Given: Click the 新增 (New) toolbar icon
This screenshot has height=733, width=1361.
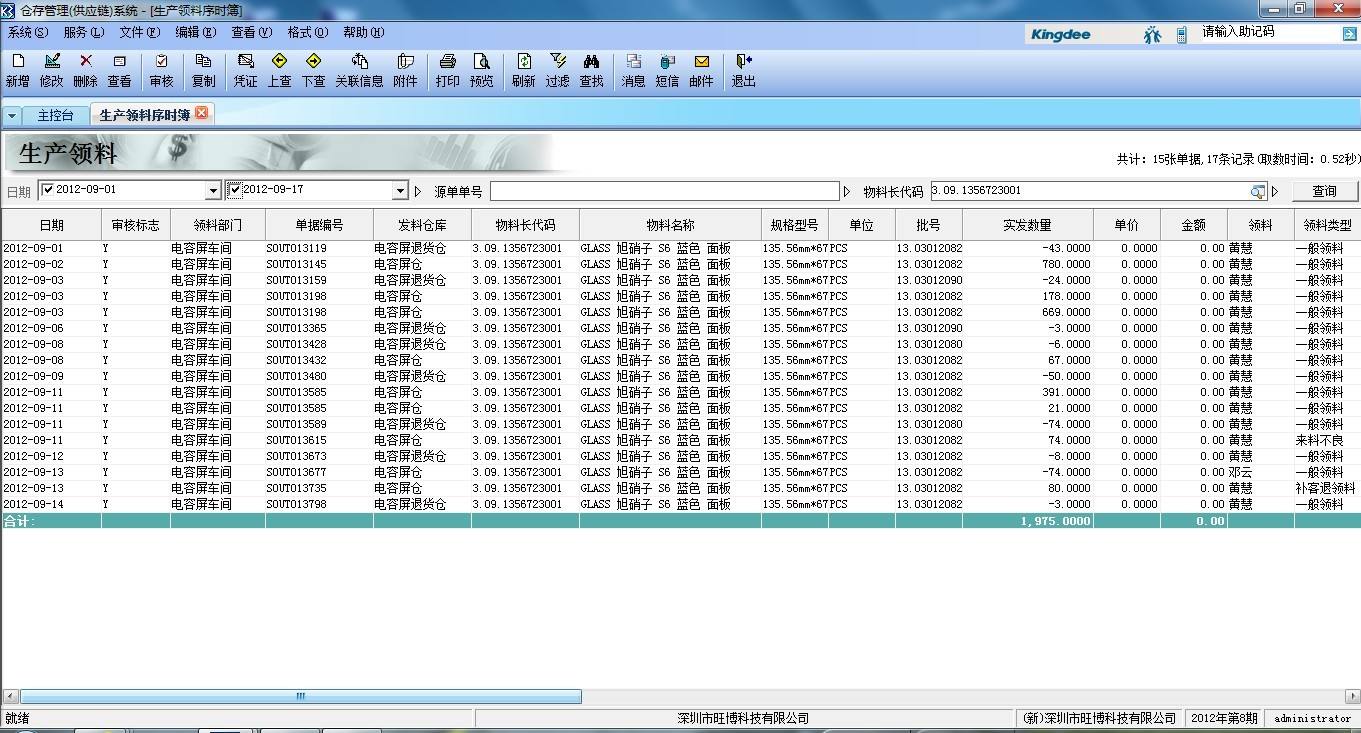Looking at the screenshot, I should pos(17,70).
